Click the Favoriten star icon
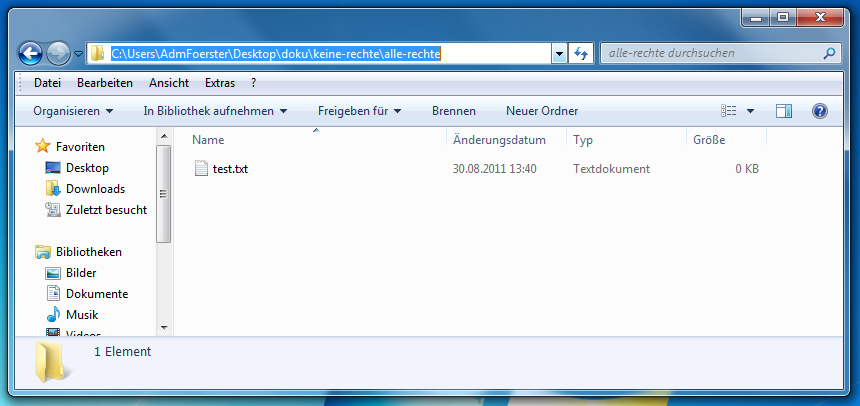This screenshot has width=860, height=406. click(x=42, y=146)
